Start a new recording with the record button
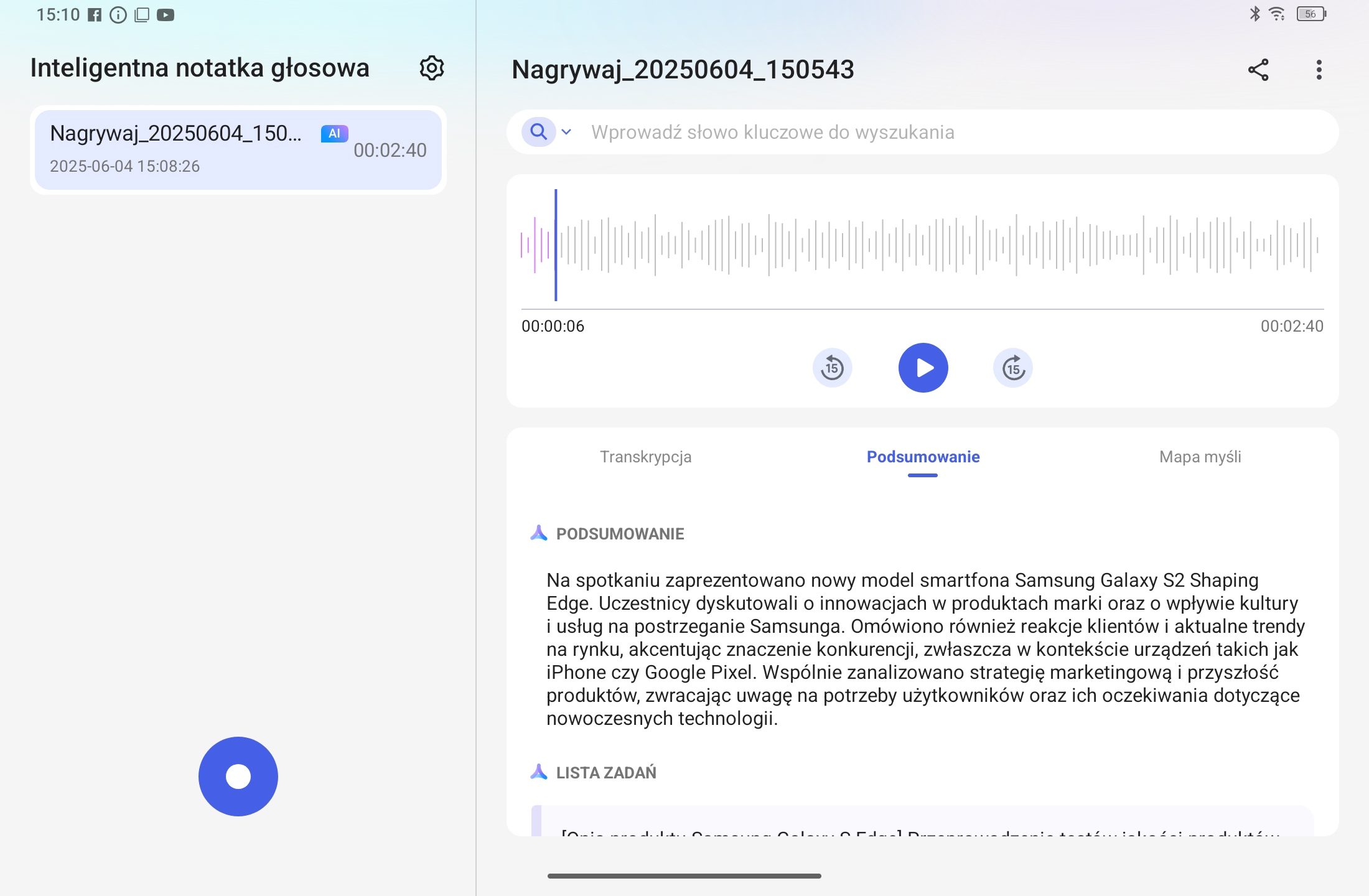Screen dimensions: 1369x896 click(x=238, y=776)
